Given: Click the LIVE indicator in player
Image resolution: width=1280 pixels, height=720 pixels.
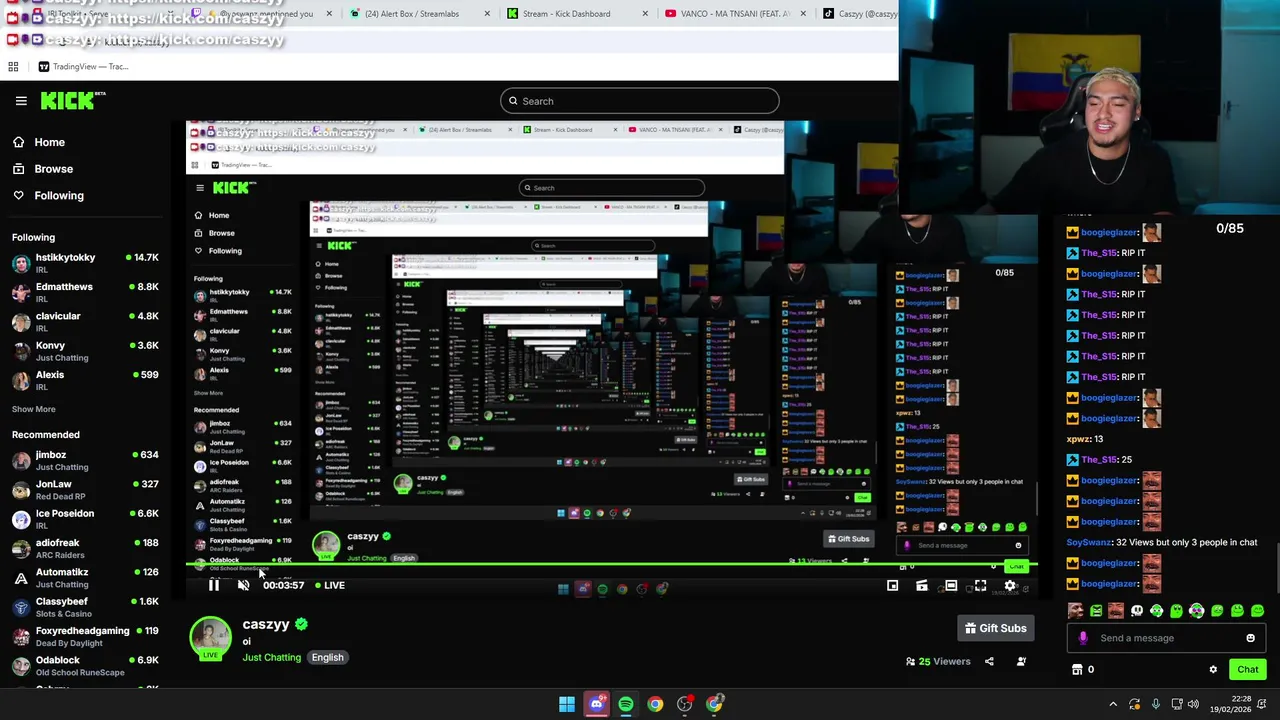Looking at the screenshot, I should coord(330,585).
